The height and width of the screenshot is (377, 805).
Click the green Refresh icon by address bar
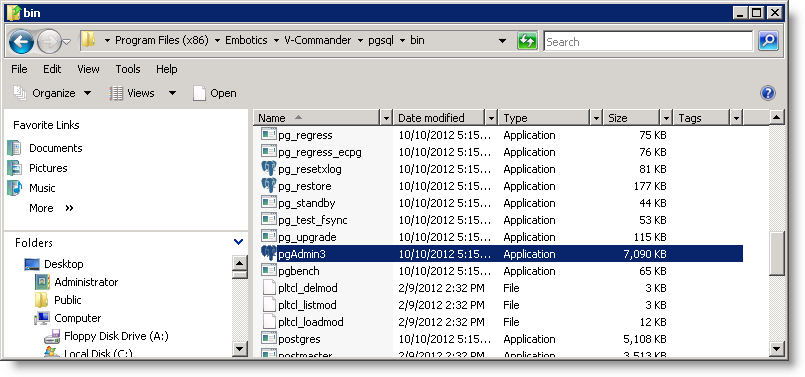(x=527, y=41)
